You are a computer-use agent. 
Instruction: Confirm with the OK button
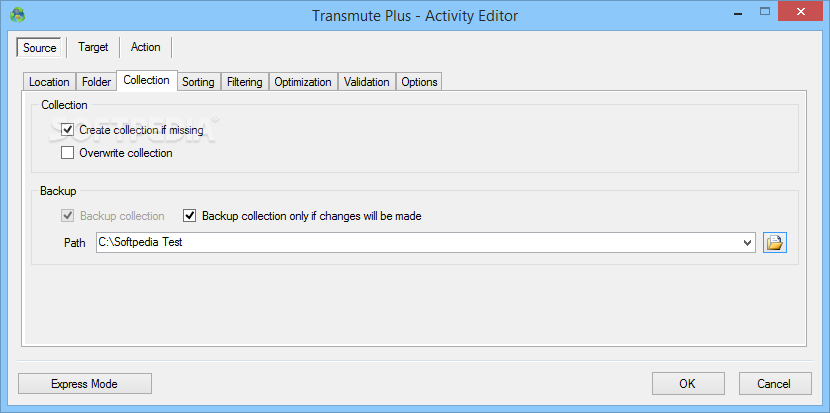(x=688, y=384)
